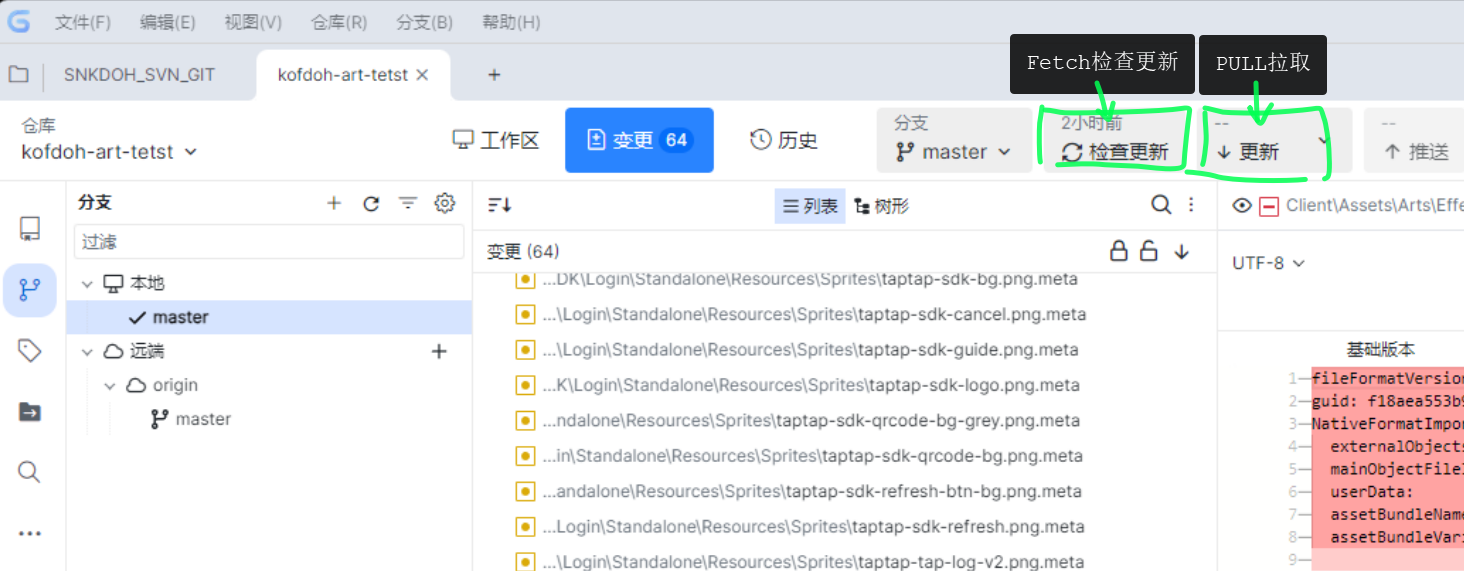Open the 编辑(E) menu
This screenshot has width=1464, height=571.
(168, 22)
